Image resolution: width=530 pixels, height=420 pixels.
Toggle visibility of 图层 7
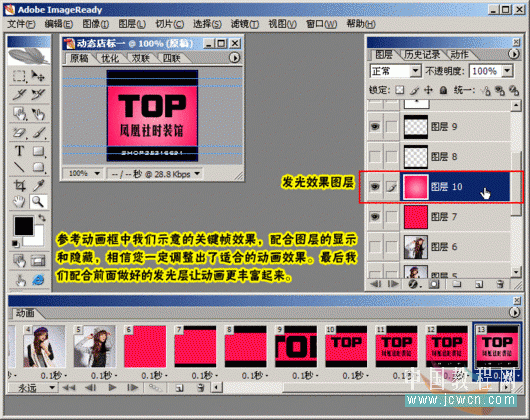click(x=375, y=217)
